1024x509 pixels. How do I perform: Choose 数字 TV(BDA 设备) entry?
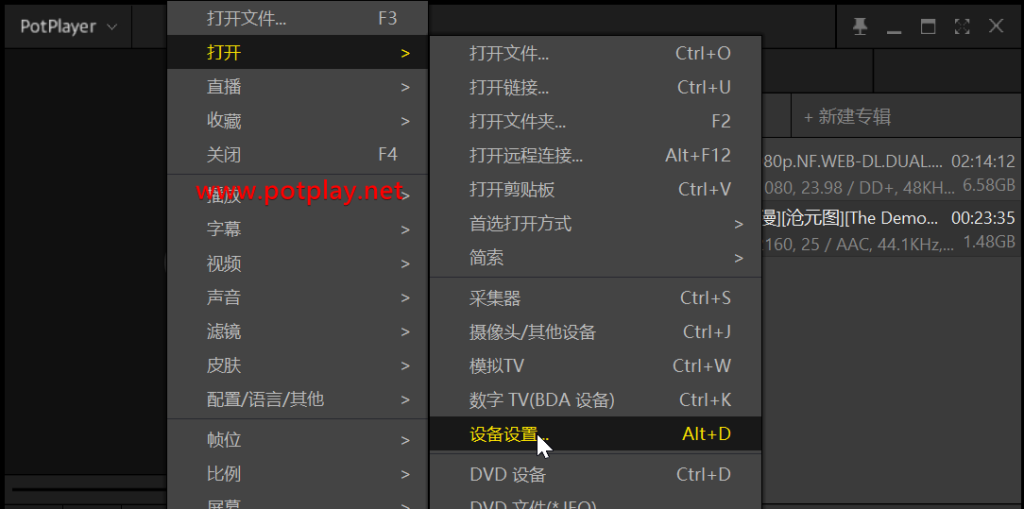click(596, 400)
